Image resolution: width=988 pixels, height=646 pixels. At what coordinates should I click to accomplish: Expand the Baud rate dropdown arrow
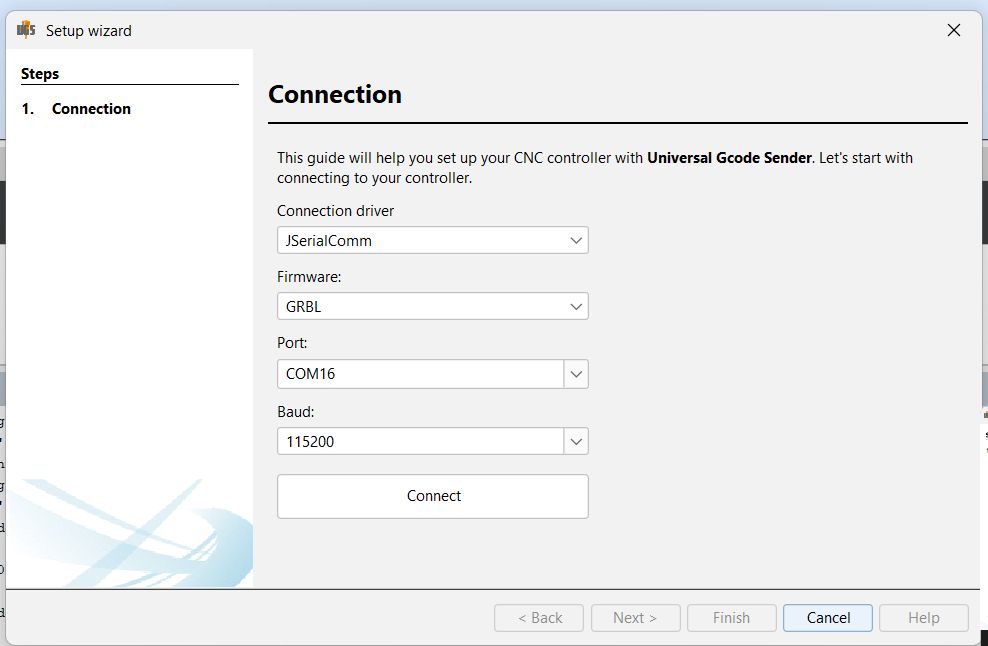(x=576, y=441)
